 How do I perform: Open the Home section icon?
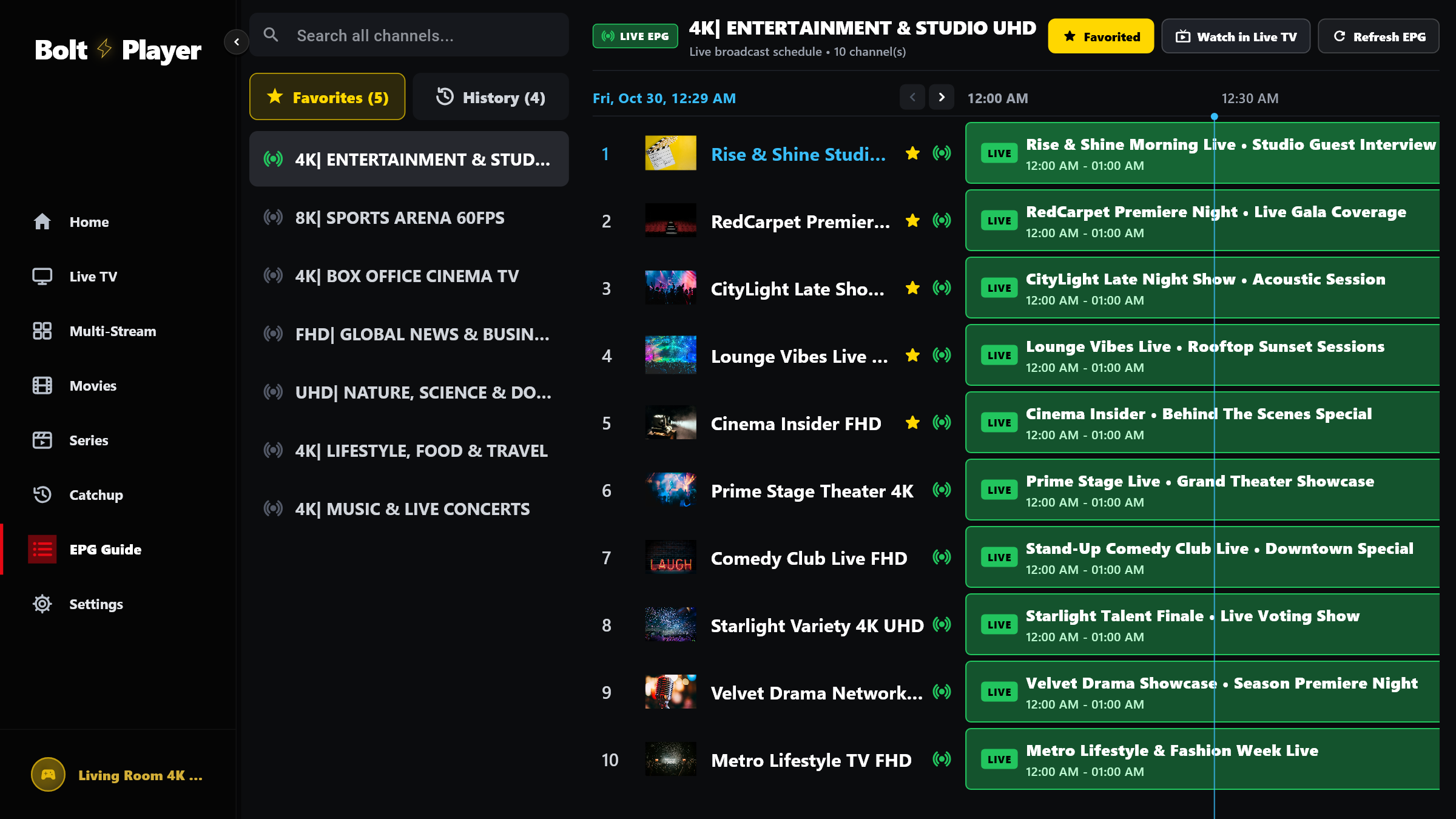click(x=42, y=221)
